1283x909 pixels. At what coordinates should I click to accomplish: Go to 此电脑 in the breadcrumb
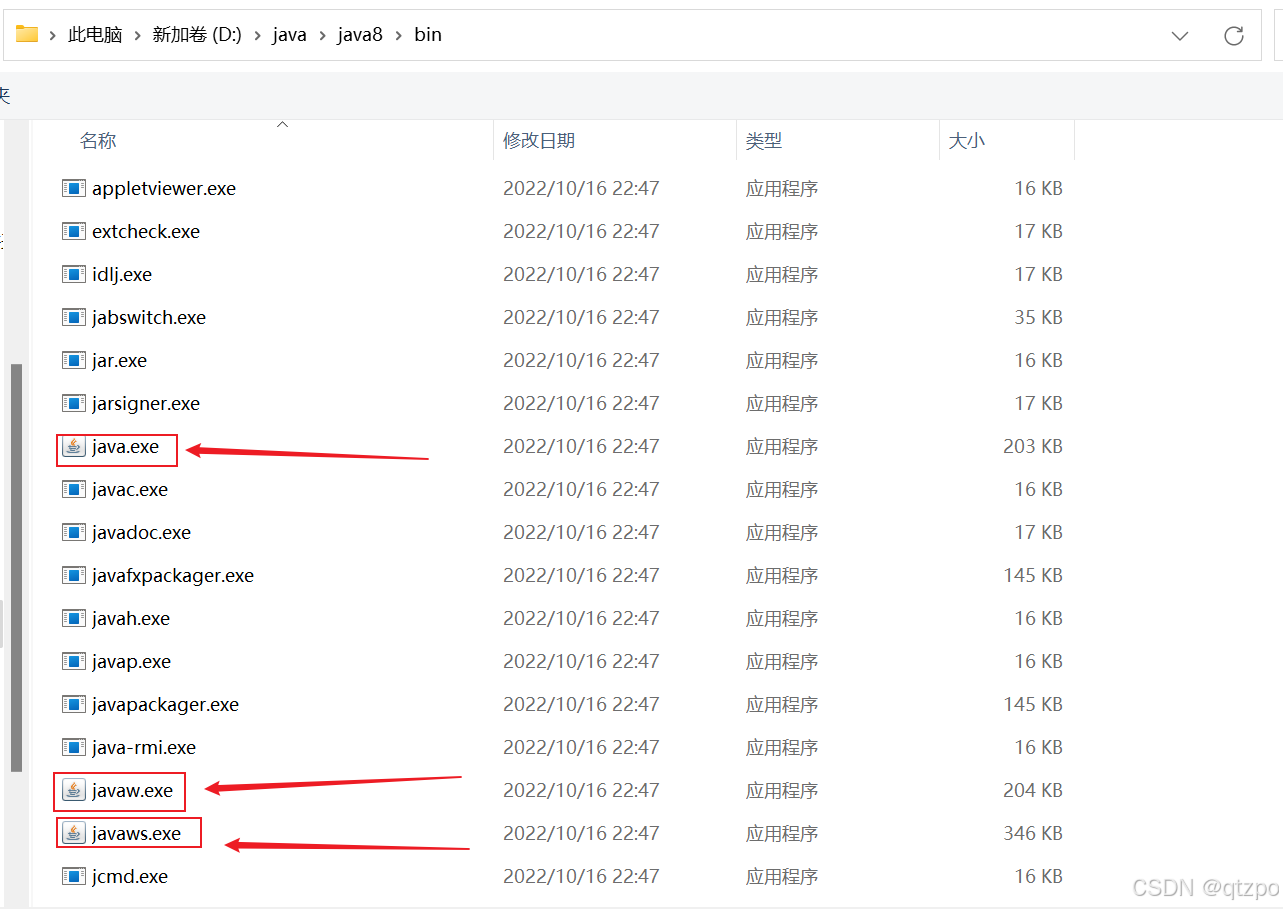point(95,35)
